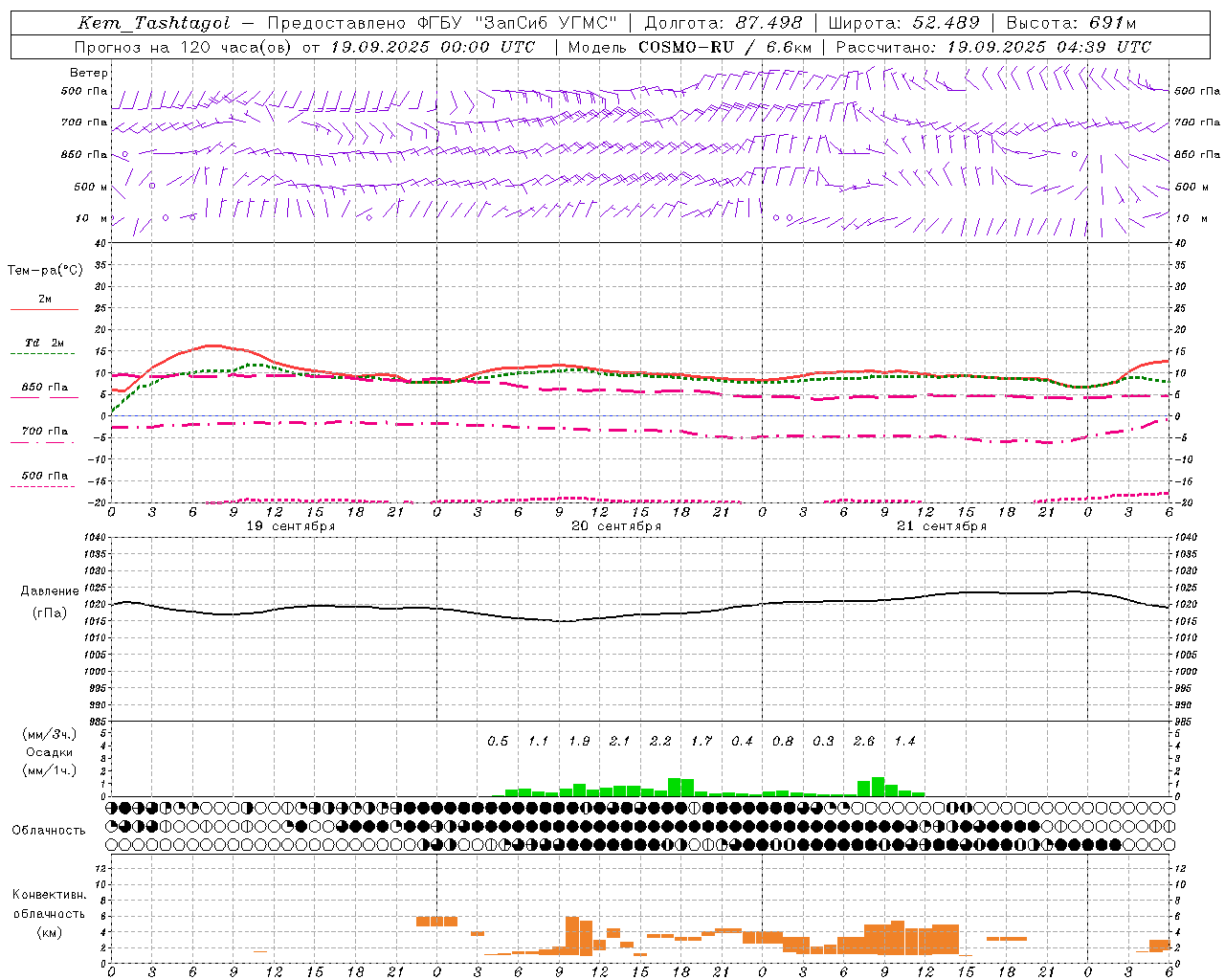This screenshot has height=980, width=1225.
Task: Click the 0.8 precipitation value
Action: point(783,742)
